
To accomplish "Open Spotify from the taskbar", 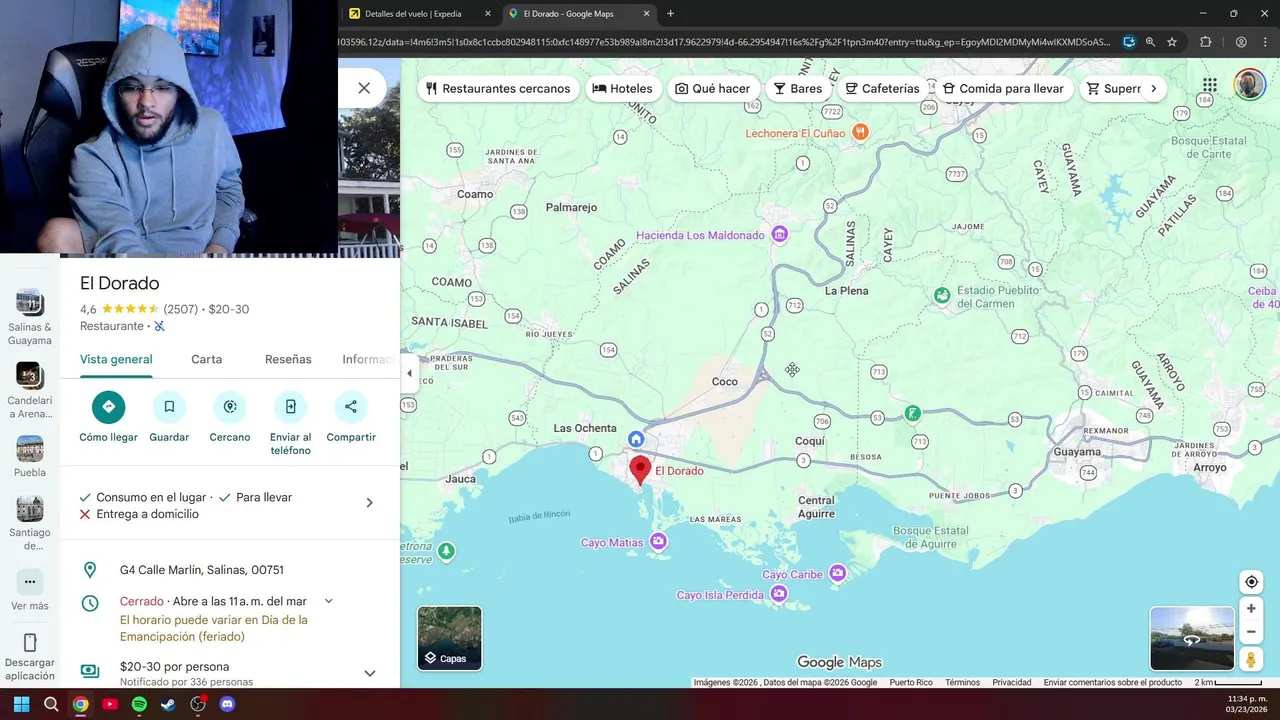I will 139,704.
